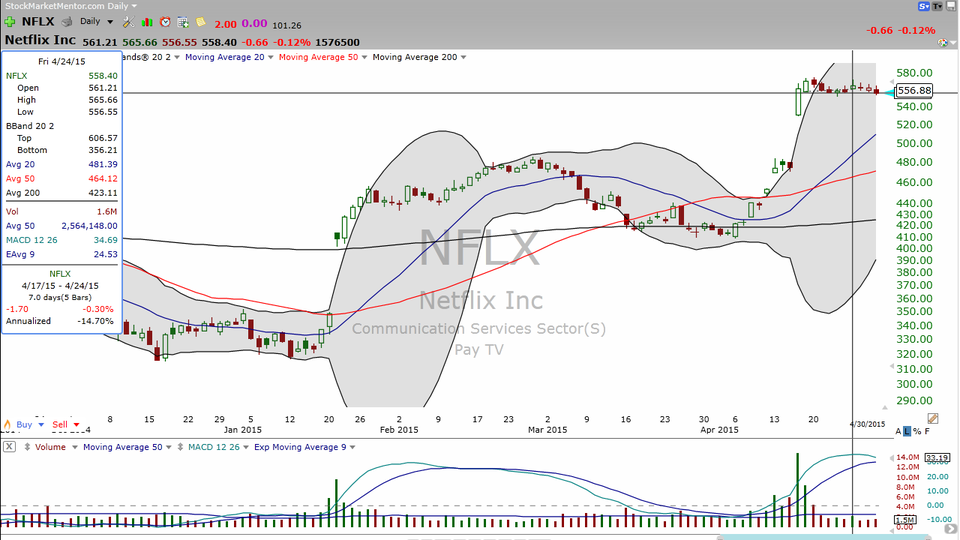Click the left arrow beside the 580.00 price label
This screenshot has width=960, height=540.
891,81
